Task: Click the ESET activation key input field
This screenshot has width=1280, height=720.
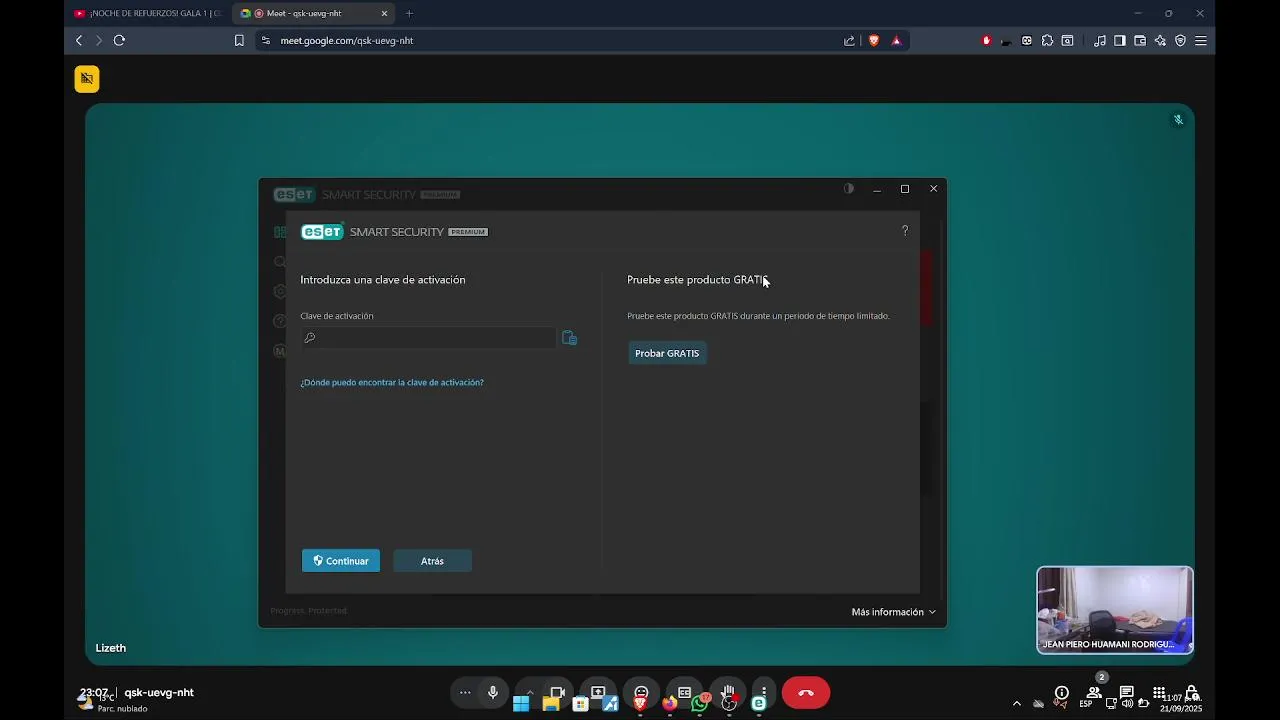Action: click(429, 338)
